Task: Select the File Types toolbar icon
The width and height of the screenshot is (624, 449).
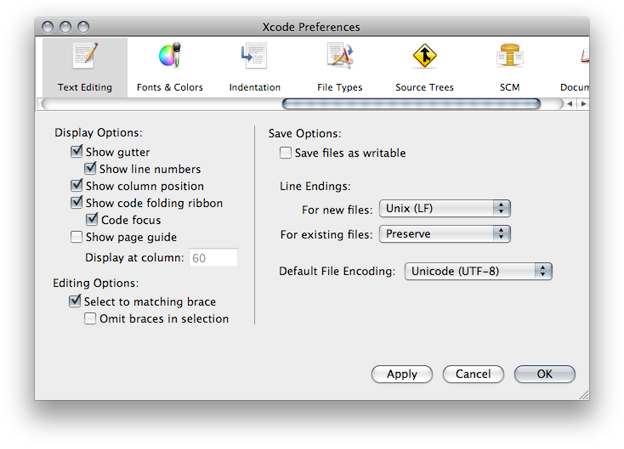Action: (340, 56)
